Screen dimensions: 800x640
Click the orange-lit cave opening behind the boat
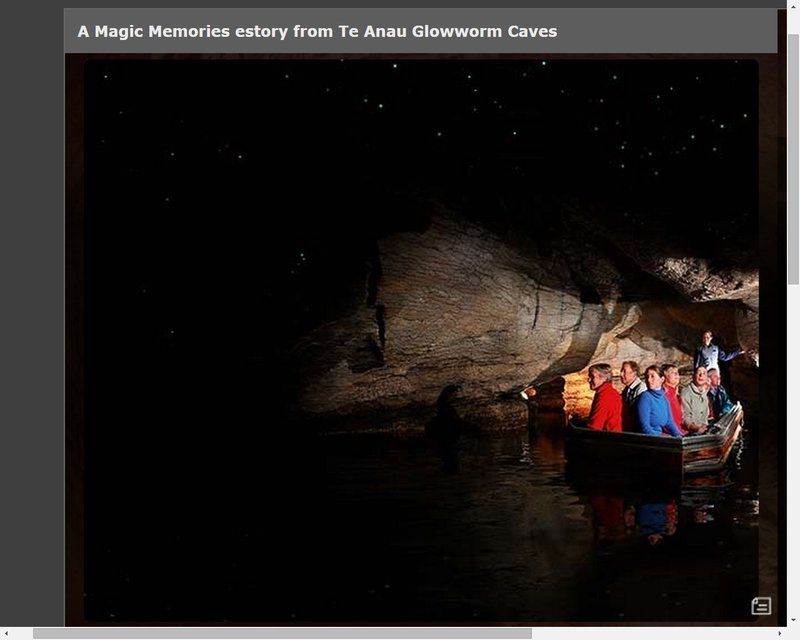pyautogui.click(x=577, y=393)
